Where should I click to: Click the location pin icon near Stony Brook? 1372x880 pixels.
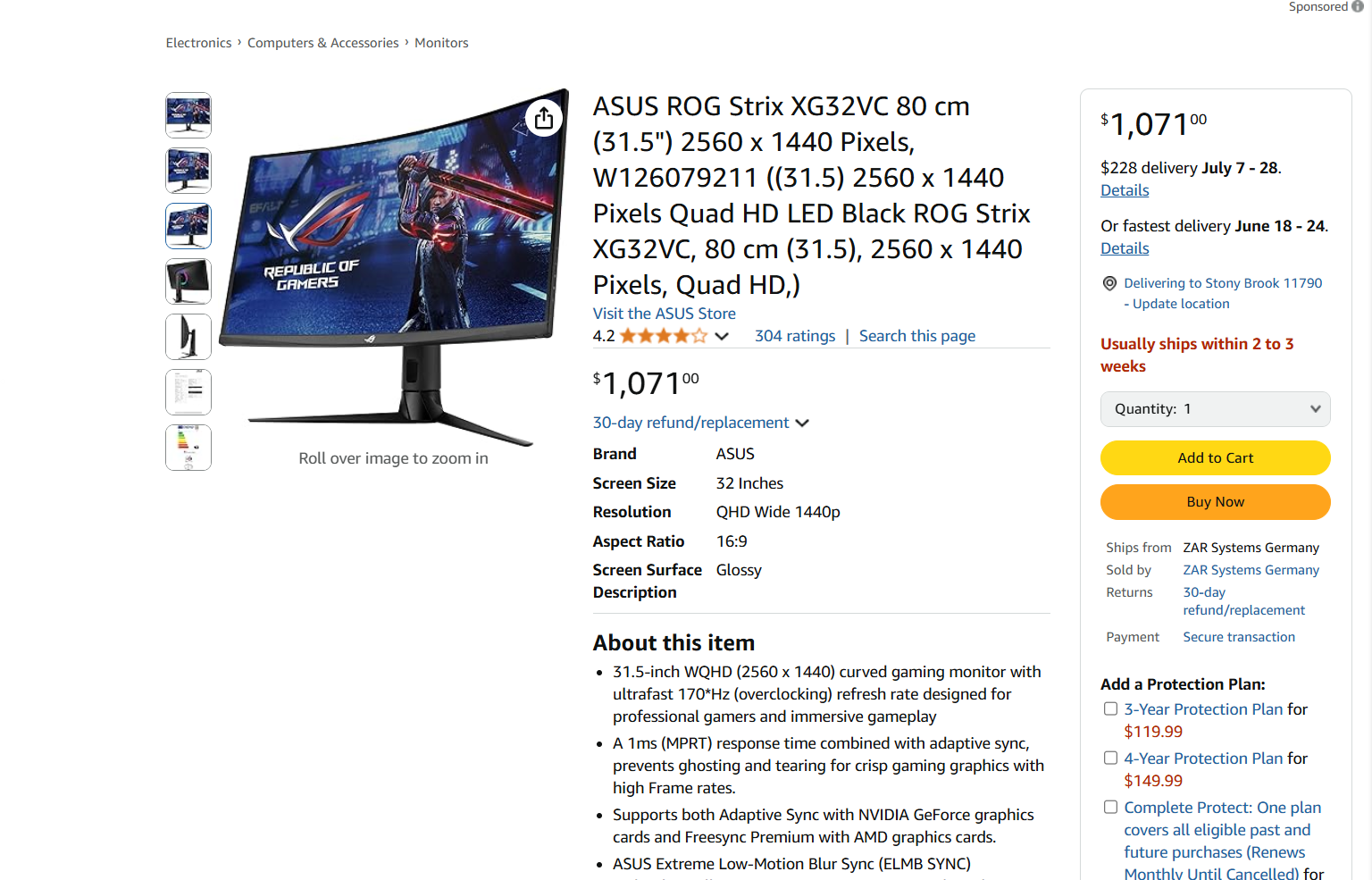1109,283
